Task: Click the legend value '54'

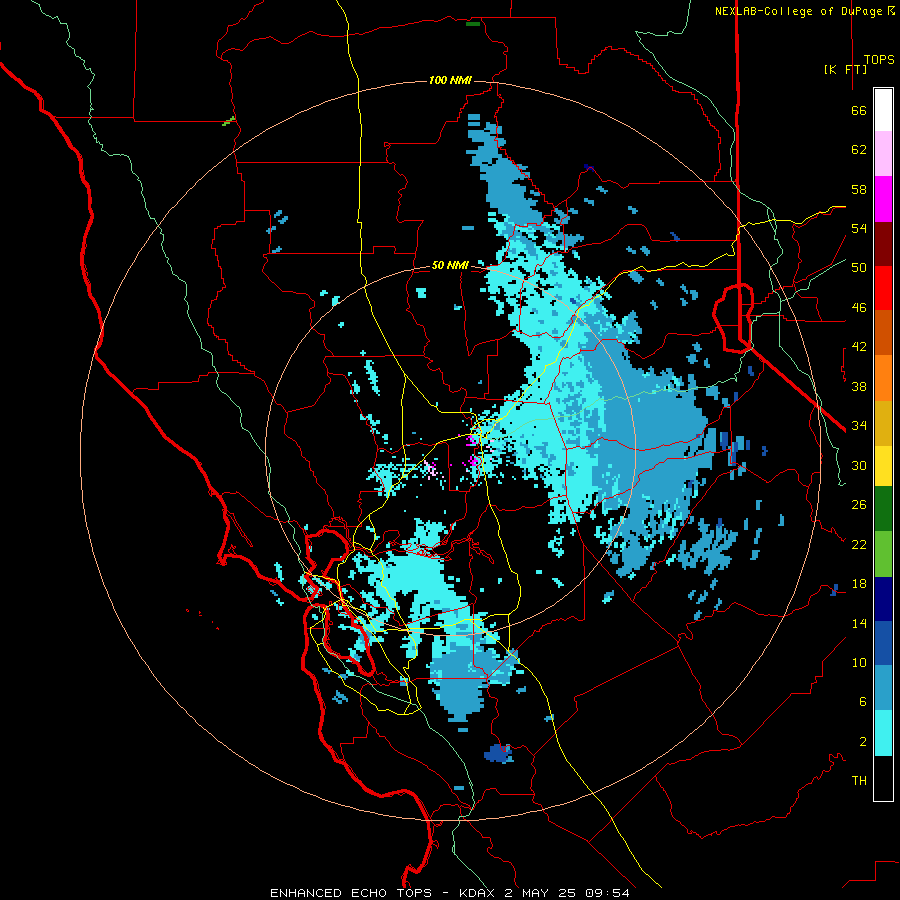Action: pos(859,228)
